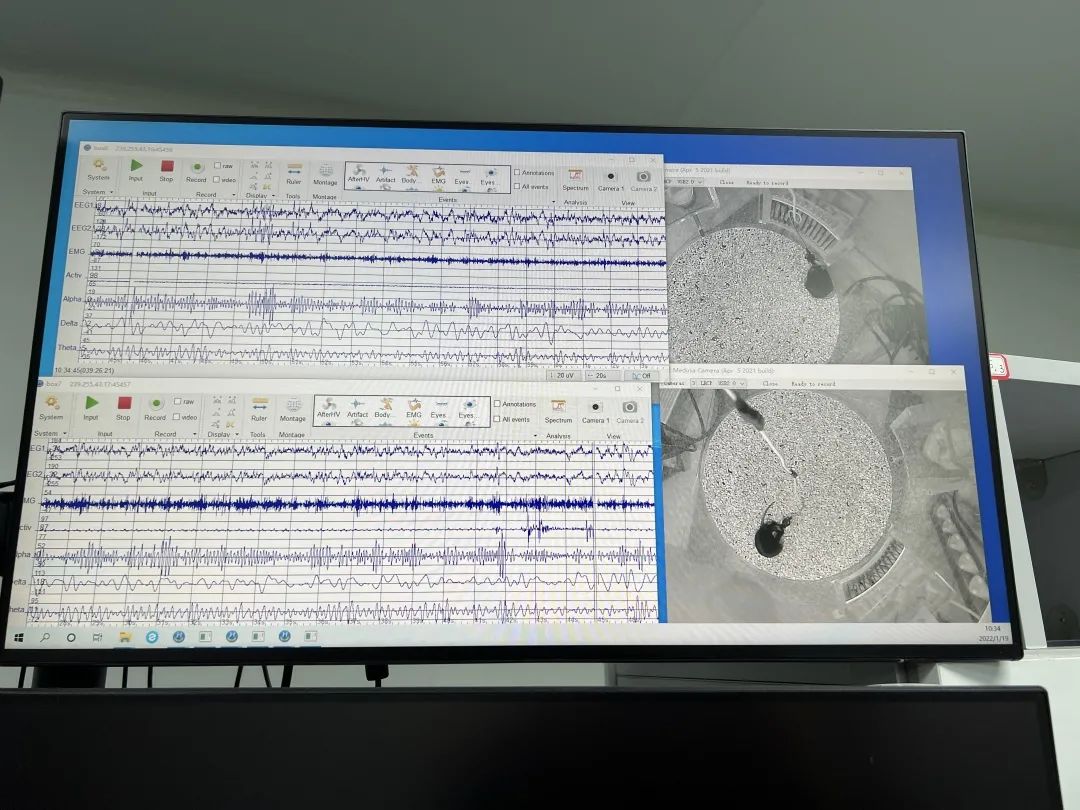Image resolution: width=1080 pixels, height=810 pixels.
Task: Select the Ruler tool in lower window
Action: tap(259, 410)
